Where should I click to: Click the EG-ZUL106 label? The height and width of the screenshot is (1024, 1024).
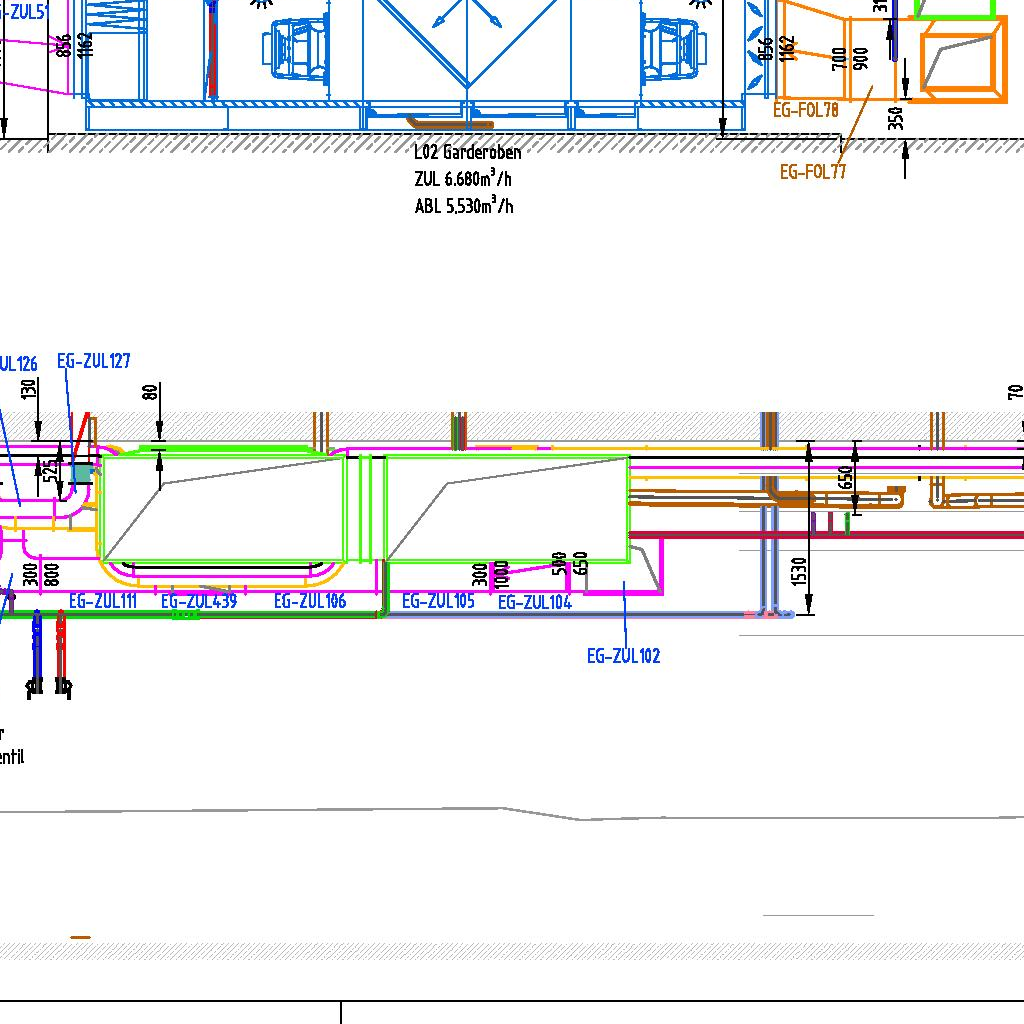[310, 601]
